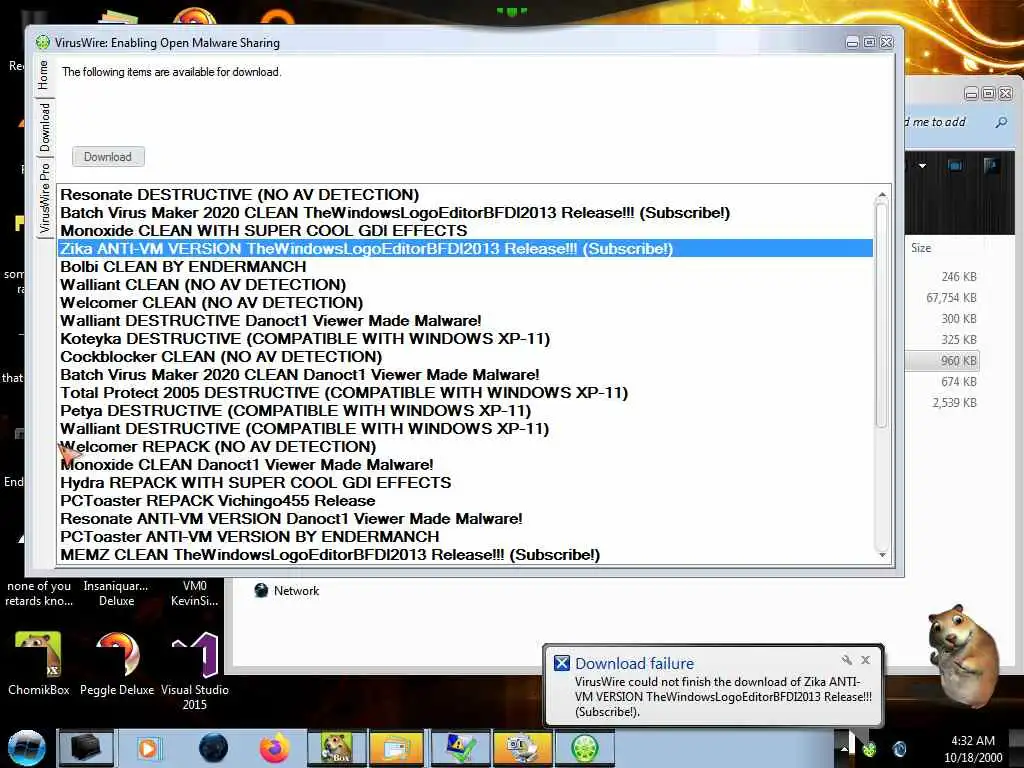Open ChomikBox desktop shortcut
This screenshot has height=768, width=1024.
[39, 662]
